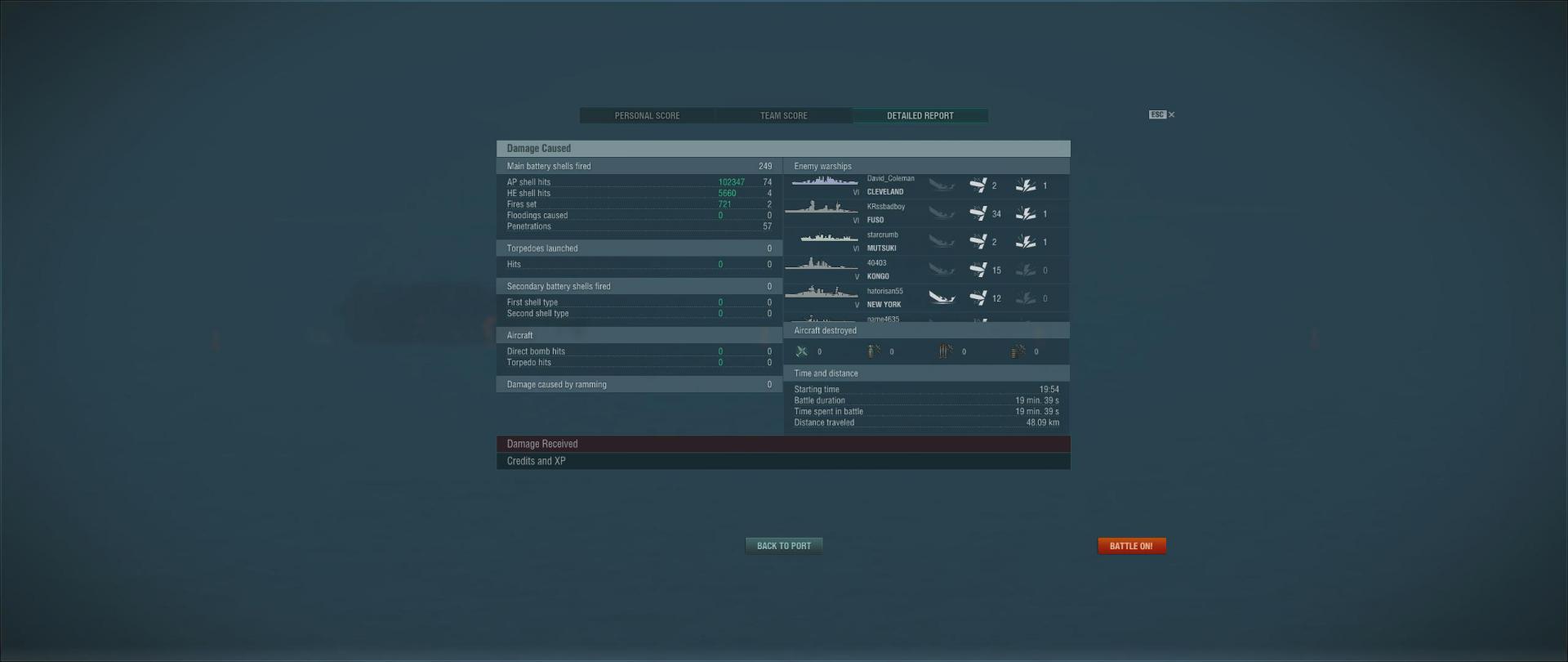Click the Mutsuki ship silhouette
Image resolution: width=1568 pixels, height=662 pixels.
coord(829,238)
